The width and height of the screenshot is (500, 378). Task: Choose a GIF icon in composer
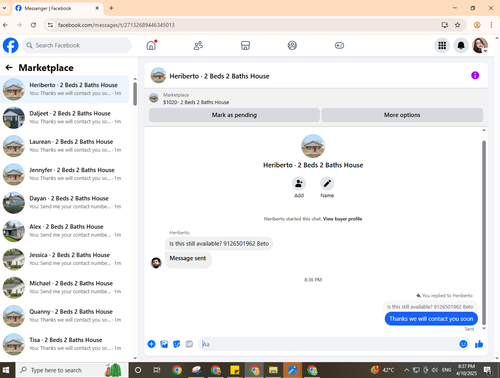[189, 344]
